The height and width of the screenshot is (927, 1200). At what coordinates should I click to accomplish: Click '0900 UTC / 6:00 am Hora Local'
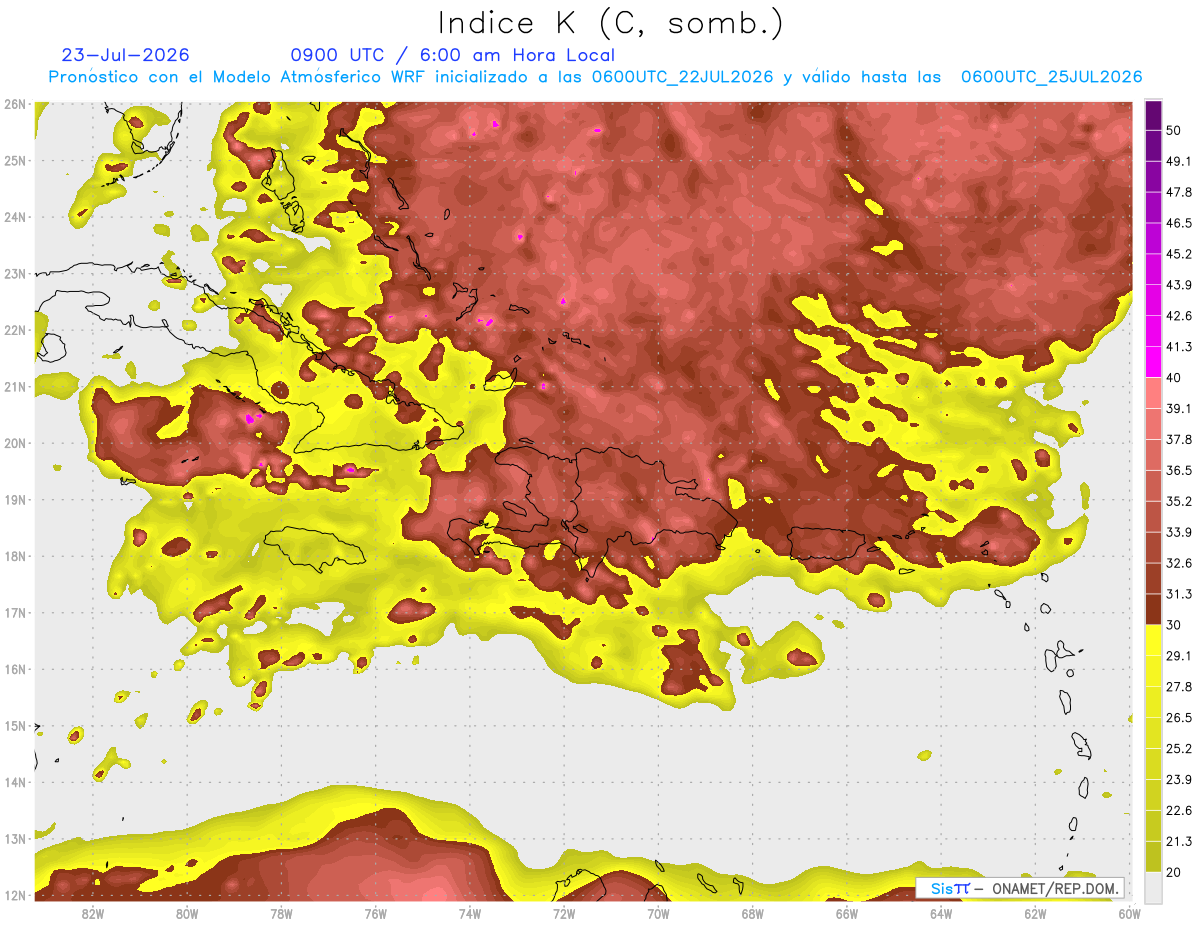click(453, 55)
